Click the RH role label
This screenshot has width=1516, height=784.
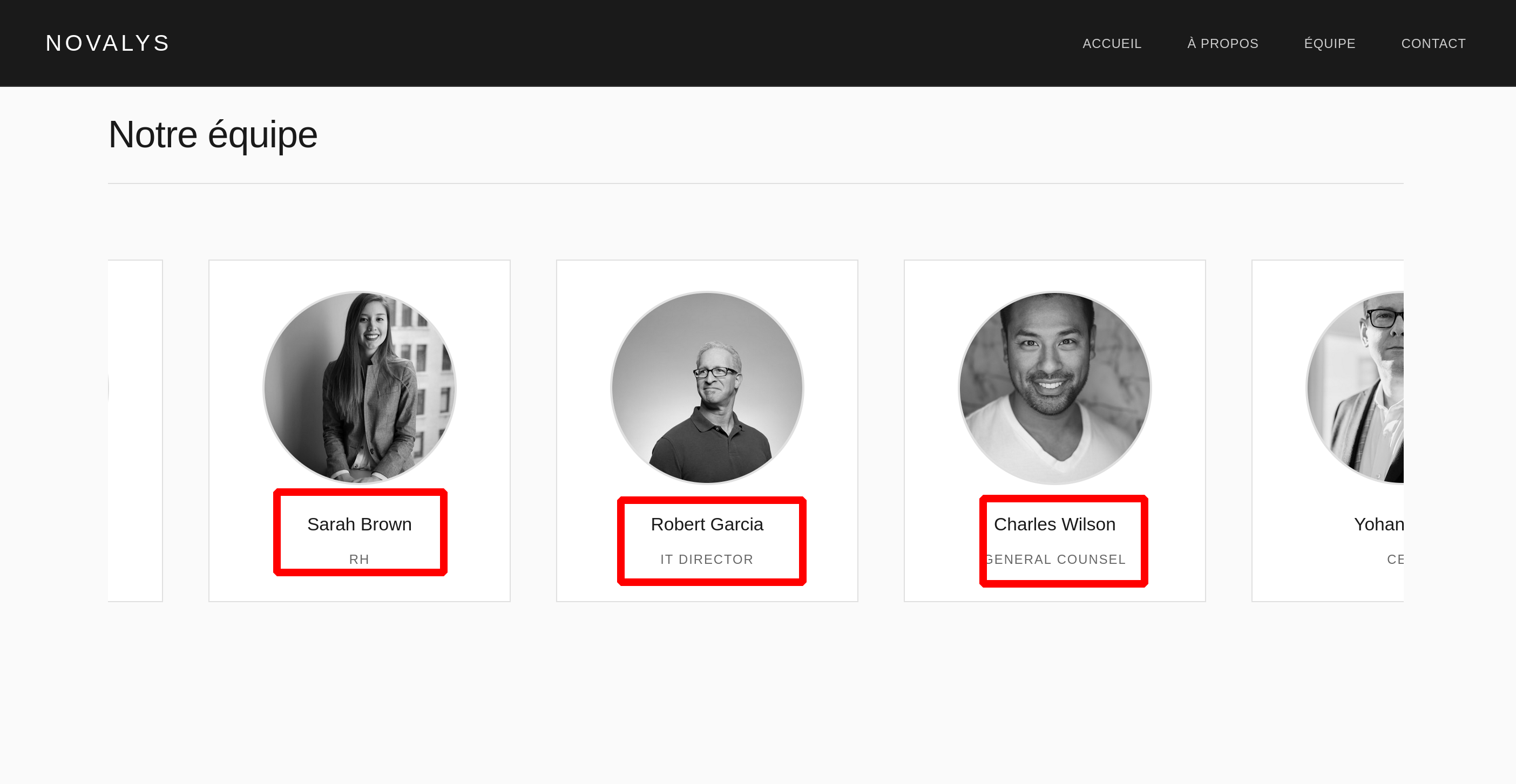pos(359,560)
